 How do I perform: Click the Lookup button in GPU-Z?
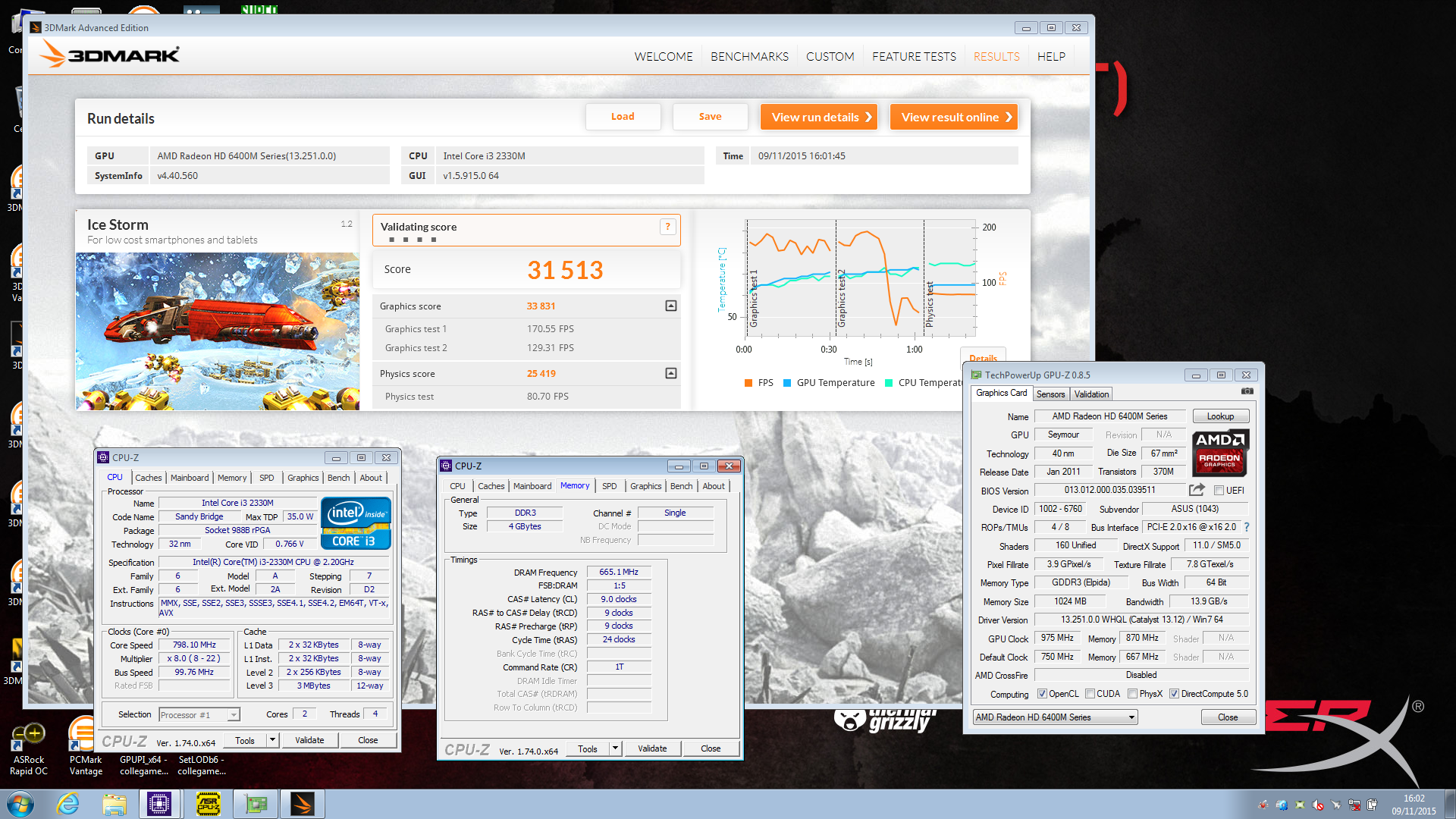(x=1220, y=416)
